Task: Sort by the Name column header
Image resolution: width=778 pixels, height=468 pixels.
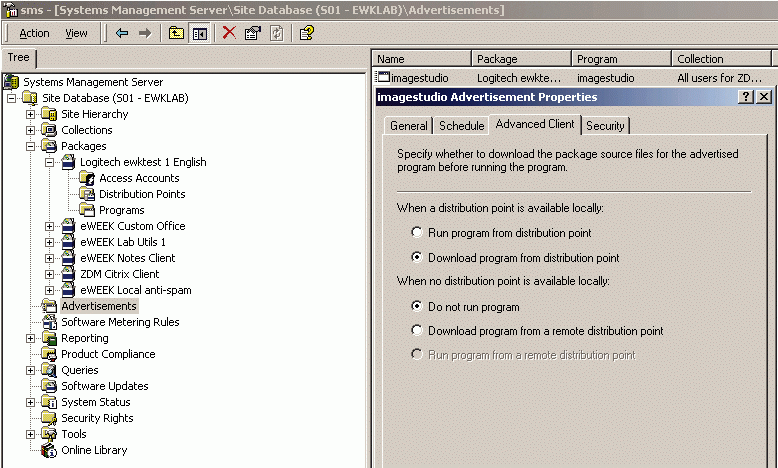Action: click(421, 59)
